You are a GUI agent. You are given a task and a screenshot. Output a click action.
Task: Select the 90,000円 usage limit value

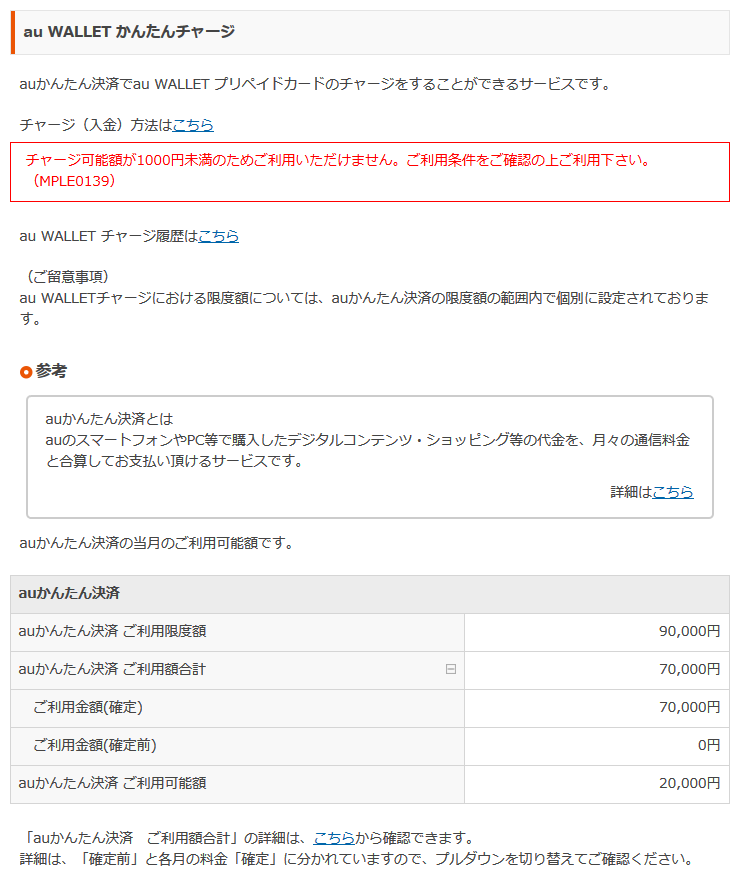point(689,631)
